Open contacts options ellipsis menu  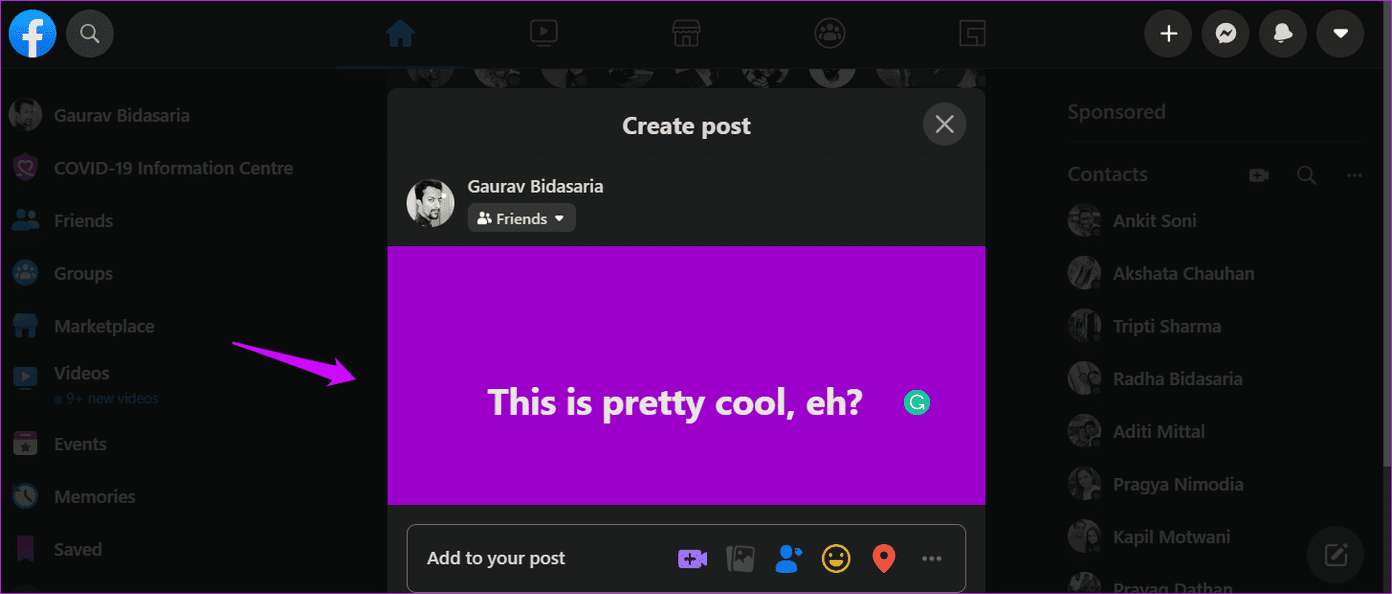[x=1354, y=175]
